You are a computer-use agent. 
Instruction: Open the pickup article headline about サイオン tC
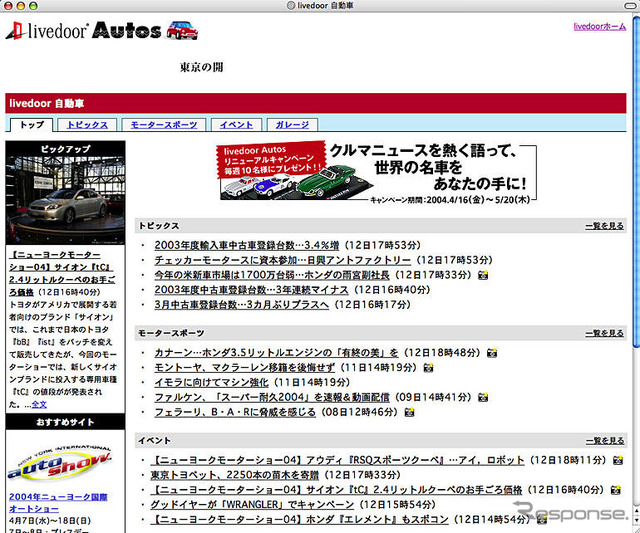click(x=61, y=273)
